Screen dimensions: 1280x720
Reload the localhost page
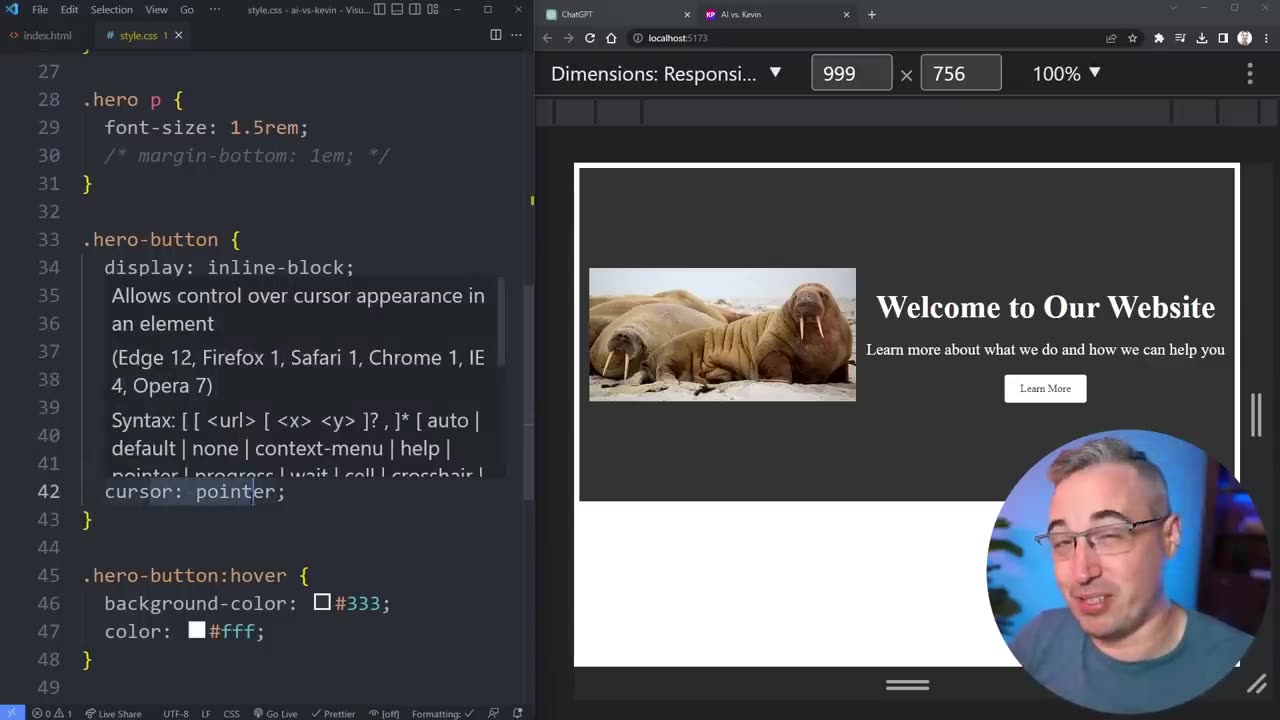(x=590, y=38)
